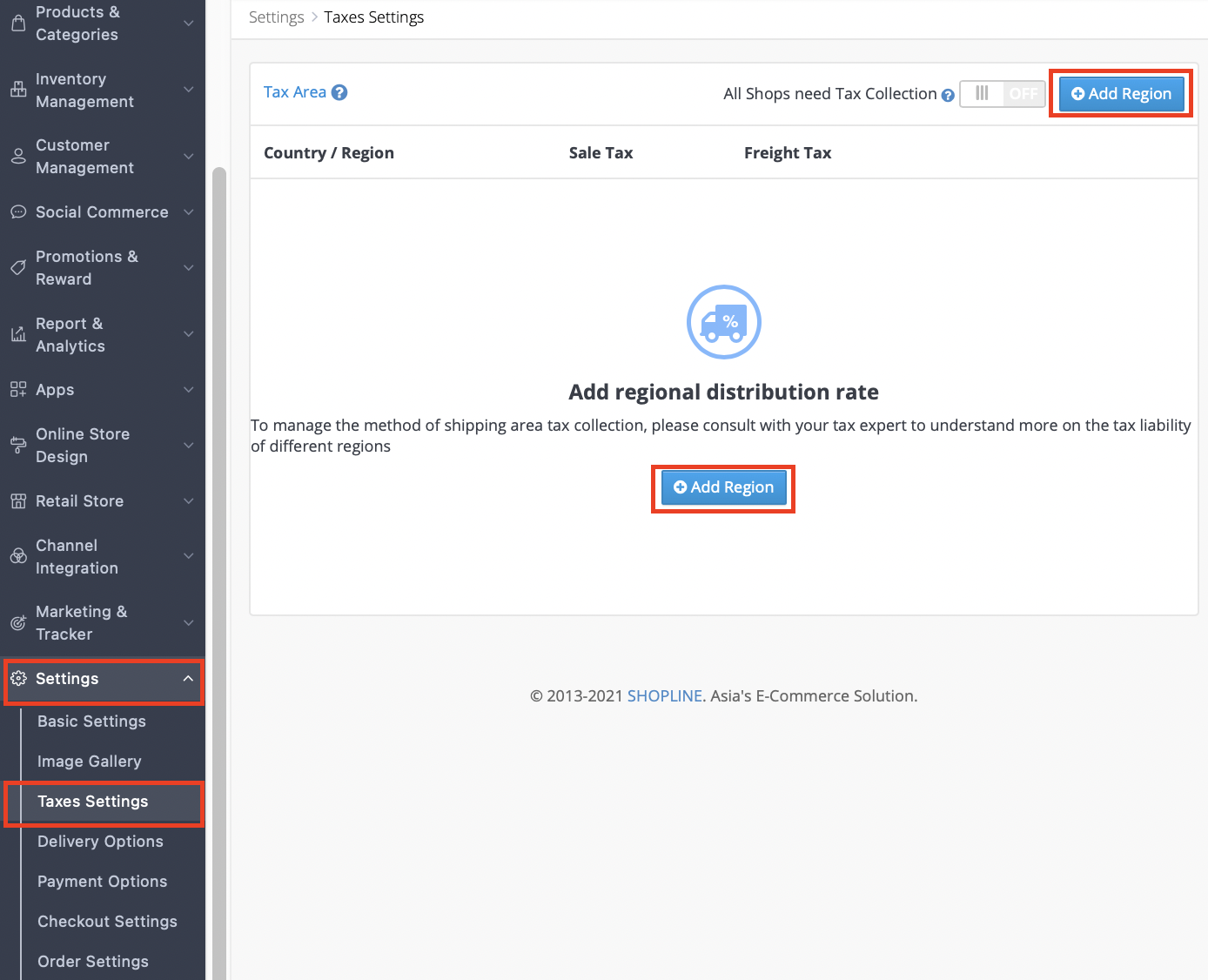Click the Inventory Management boxes icon
The image size is (1208, 980).
[18, 90]
